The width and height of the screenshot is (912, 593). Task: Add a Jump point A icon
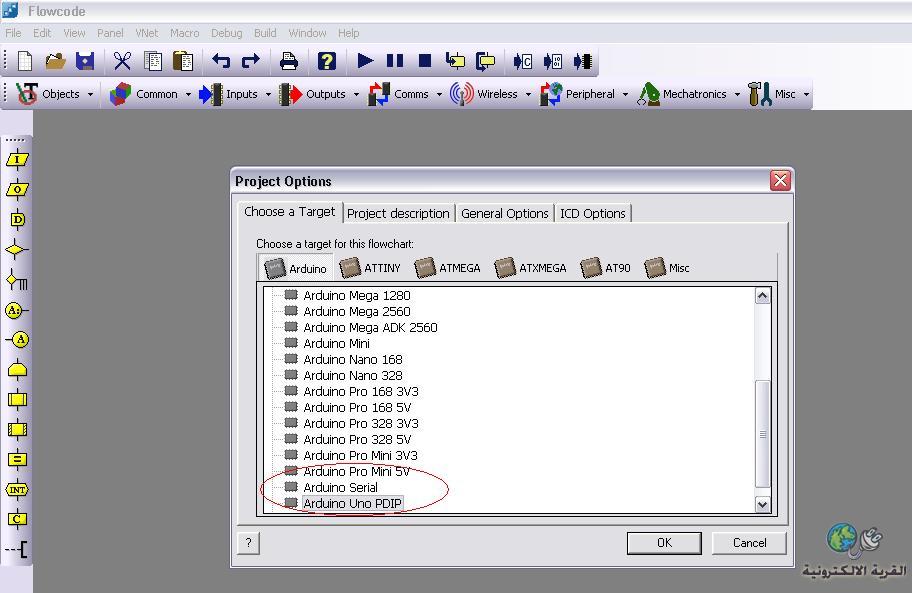click(x=17, y=340)
